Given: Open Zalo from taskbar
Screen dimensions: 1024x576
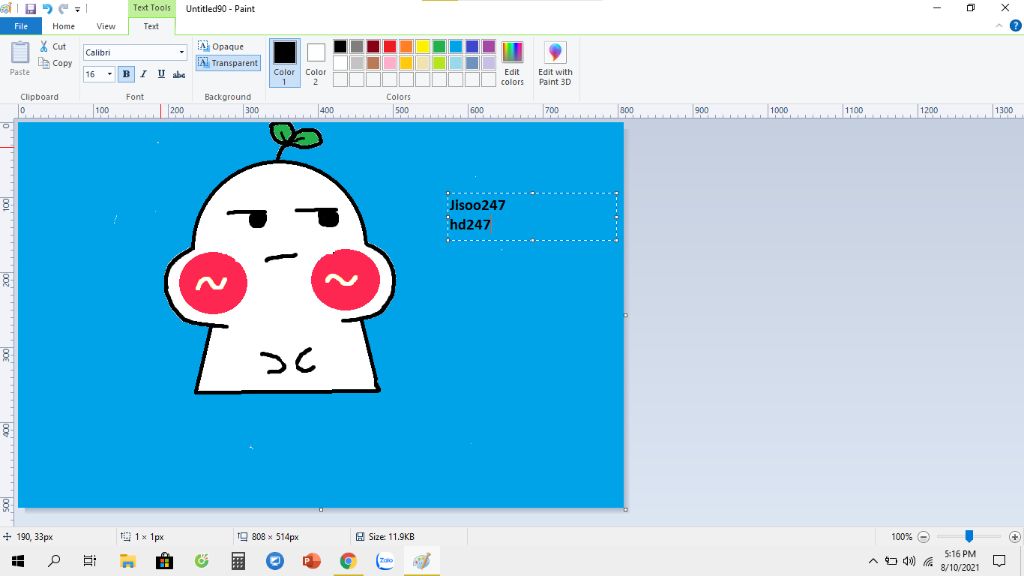Looking at the screenshot, I should click(385, 561).
